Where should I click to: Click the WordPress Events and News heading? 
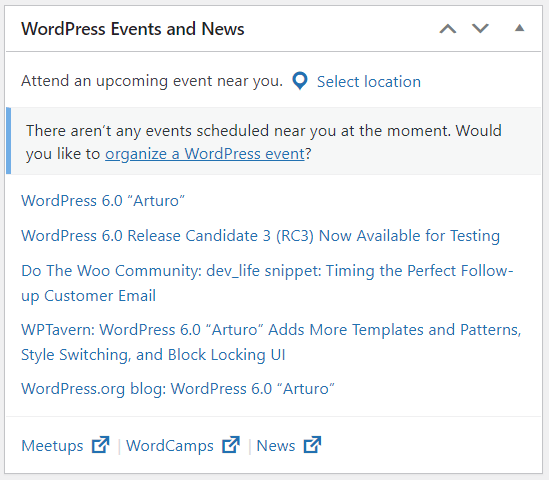click(x=133, y=29)
